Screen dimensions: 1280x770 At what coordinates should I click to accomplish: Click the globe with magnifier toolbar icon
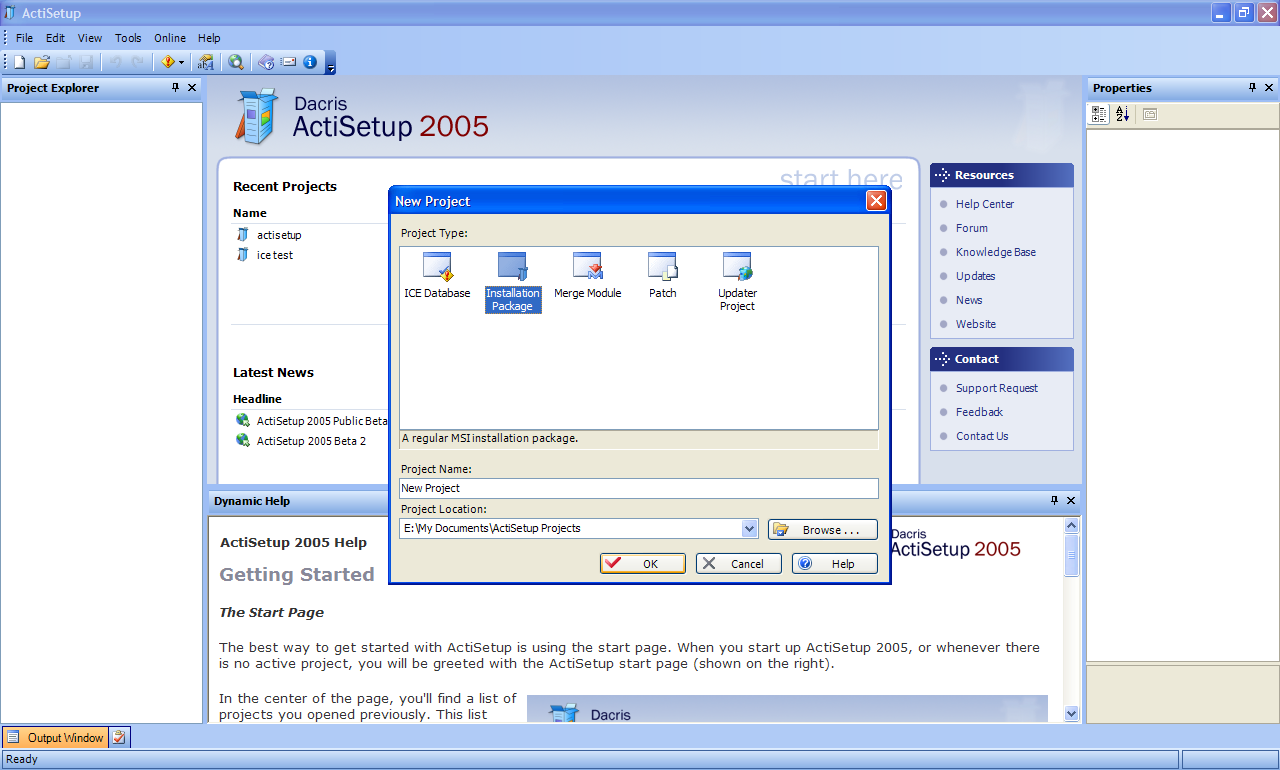(236, 62)
